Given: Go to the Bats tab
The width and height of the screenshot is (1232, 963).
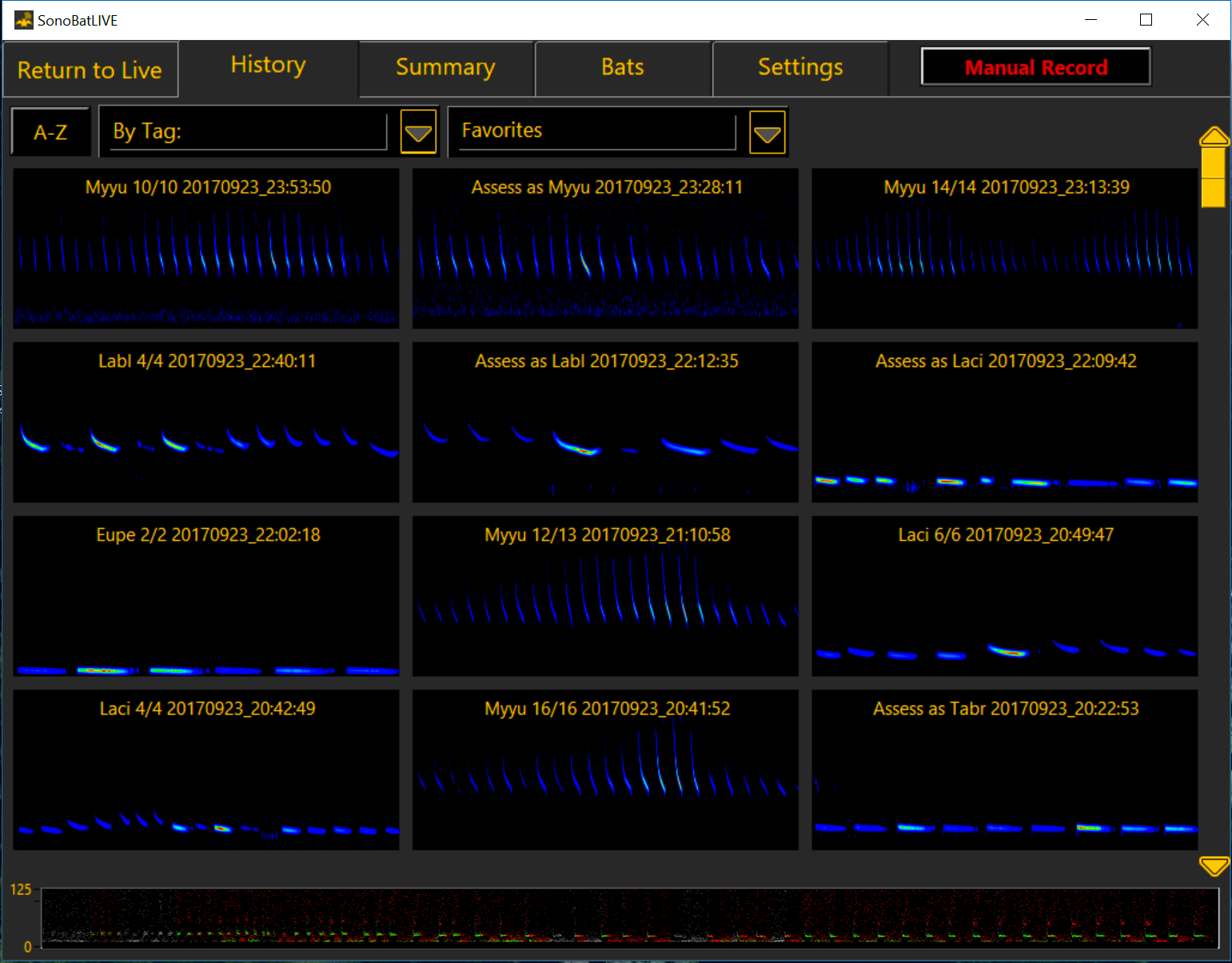Looking at the screenshot, I should click(622, 68).
